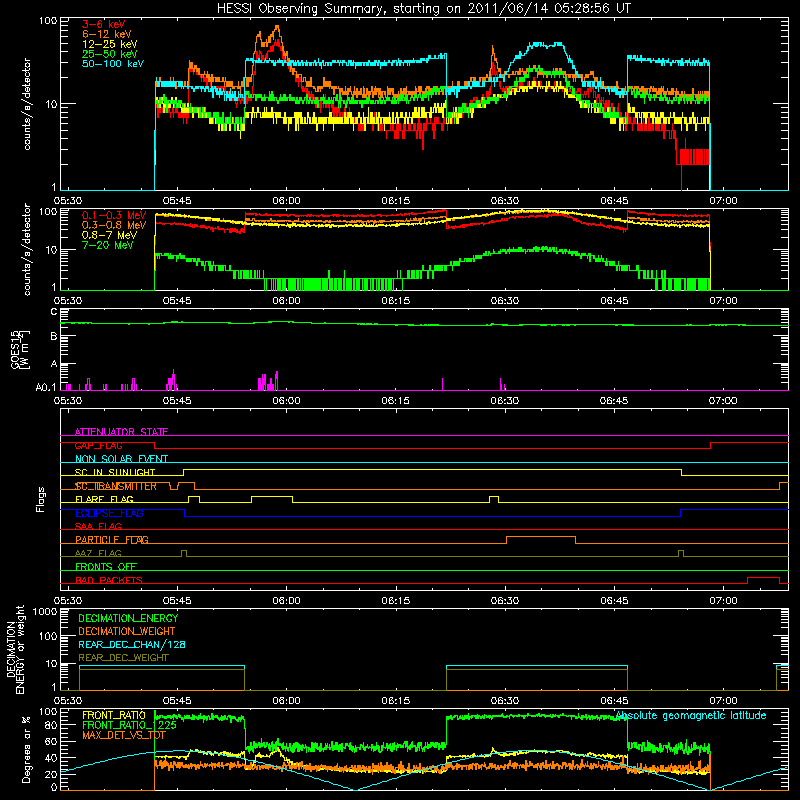
Task: Select the SC_TRANSMITTER flag label
Action: (x=115, y=486)
